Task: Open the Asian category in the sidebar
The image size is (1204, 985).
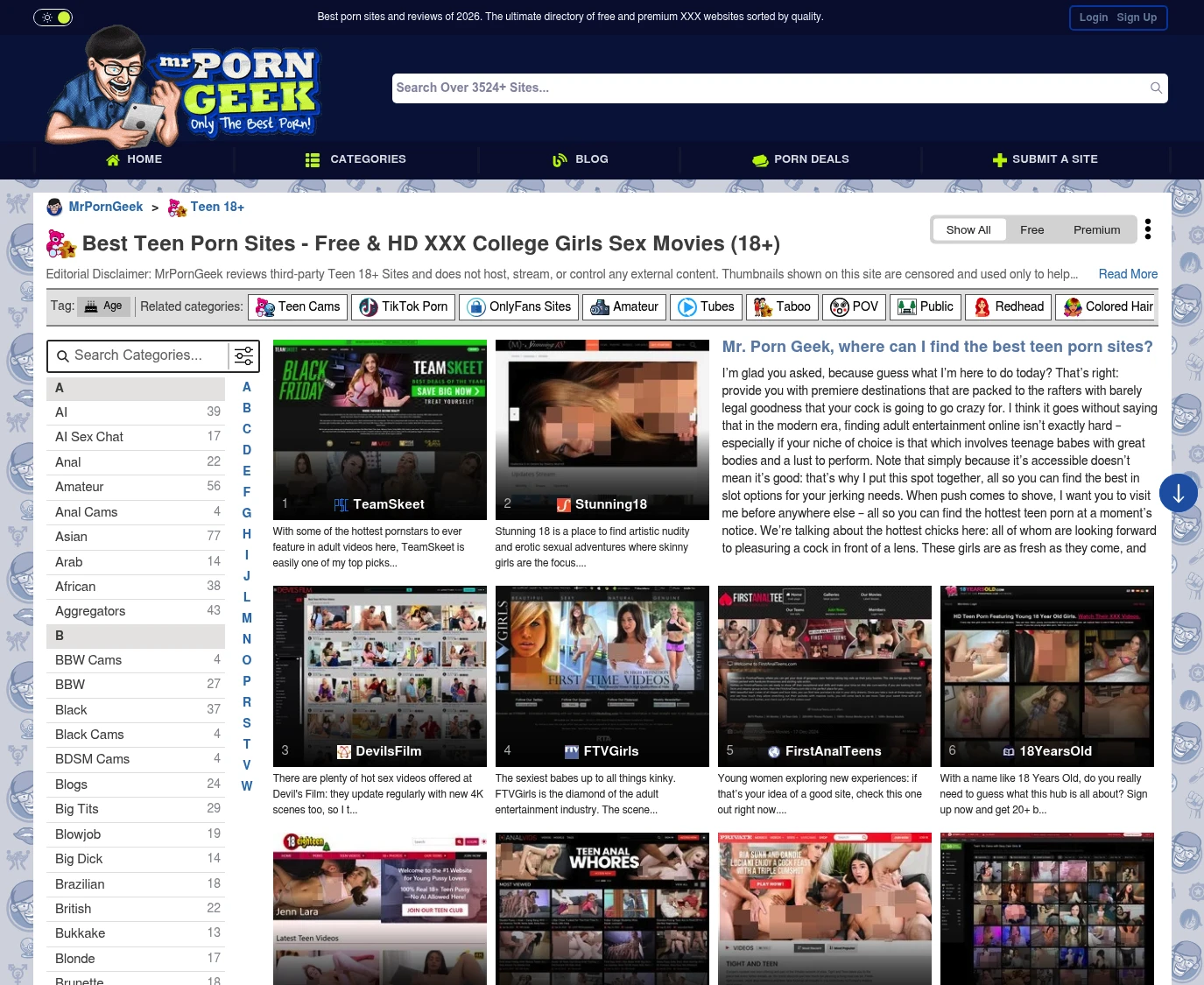Action: pyautogui.click(x=136, y=537)
